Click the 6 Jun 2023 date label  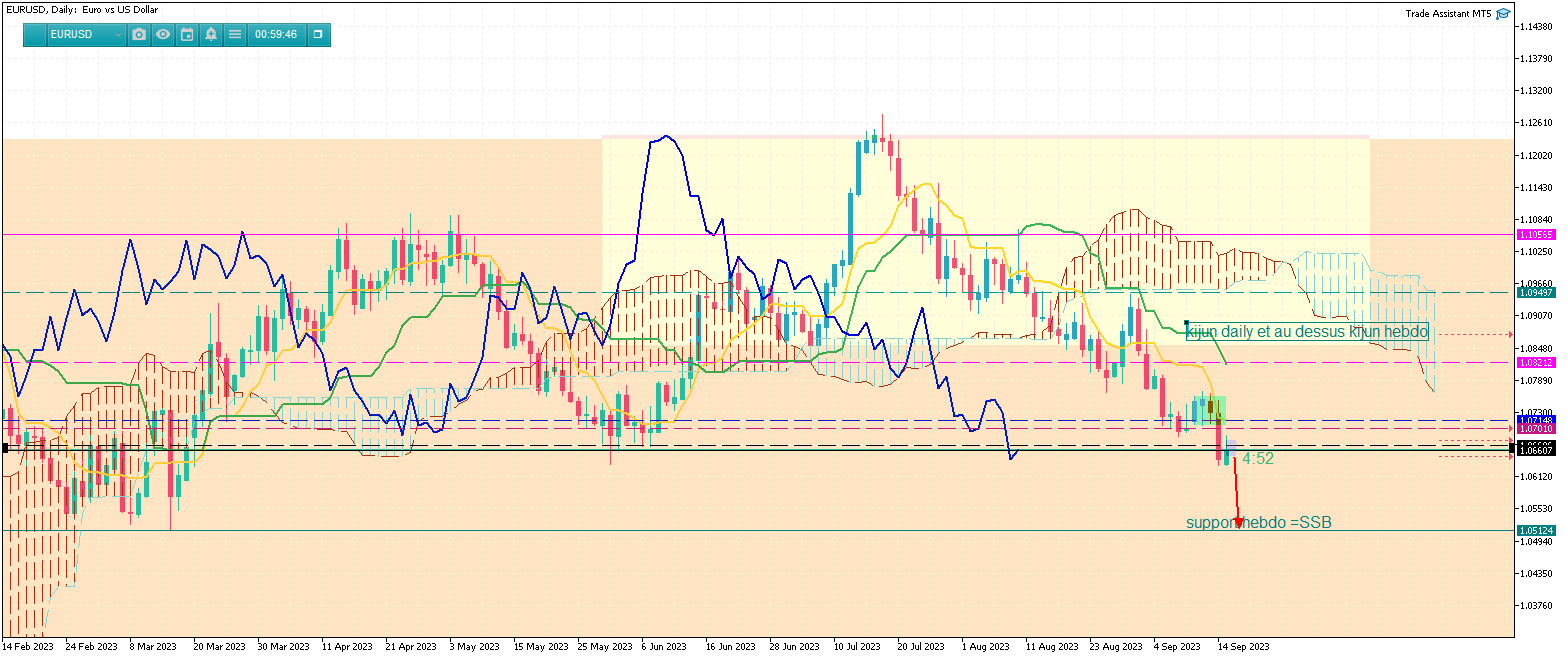tap(665, 647)
